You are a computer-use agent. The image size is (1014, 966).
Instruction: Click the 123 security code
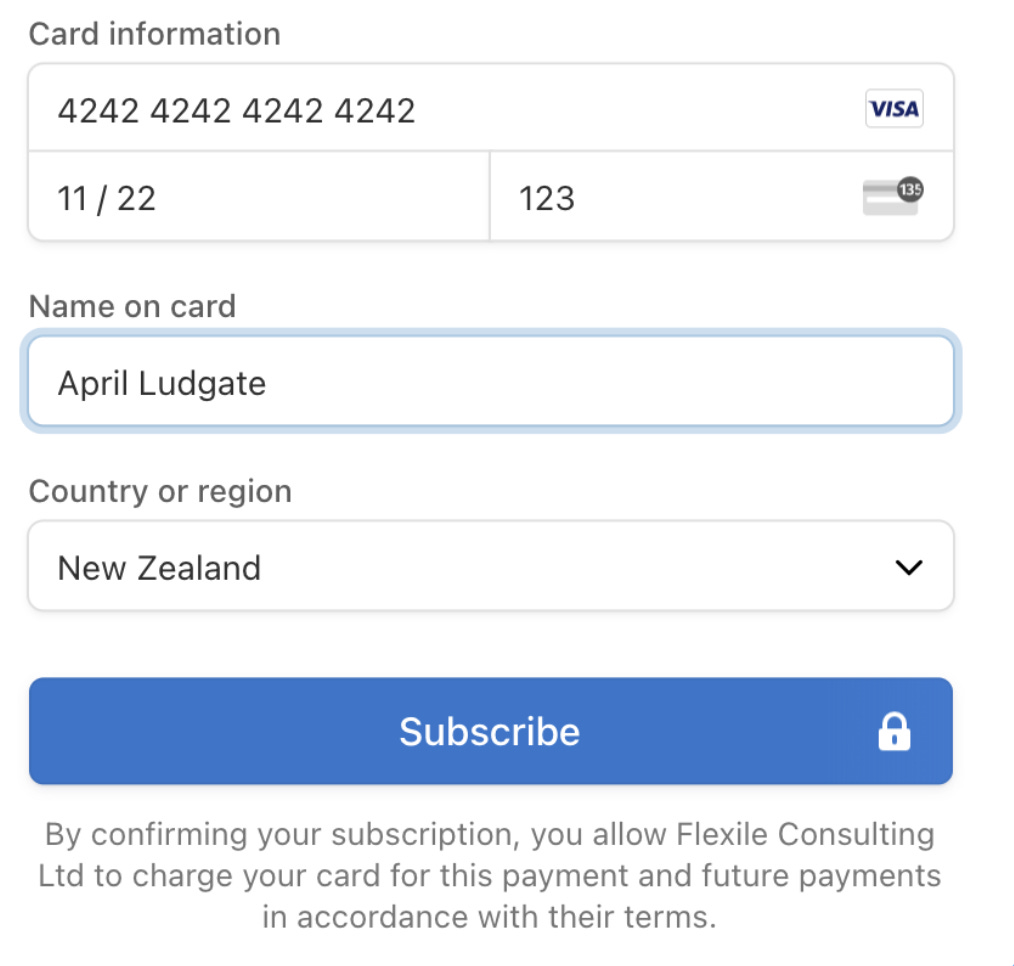(546, 198)
